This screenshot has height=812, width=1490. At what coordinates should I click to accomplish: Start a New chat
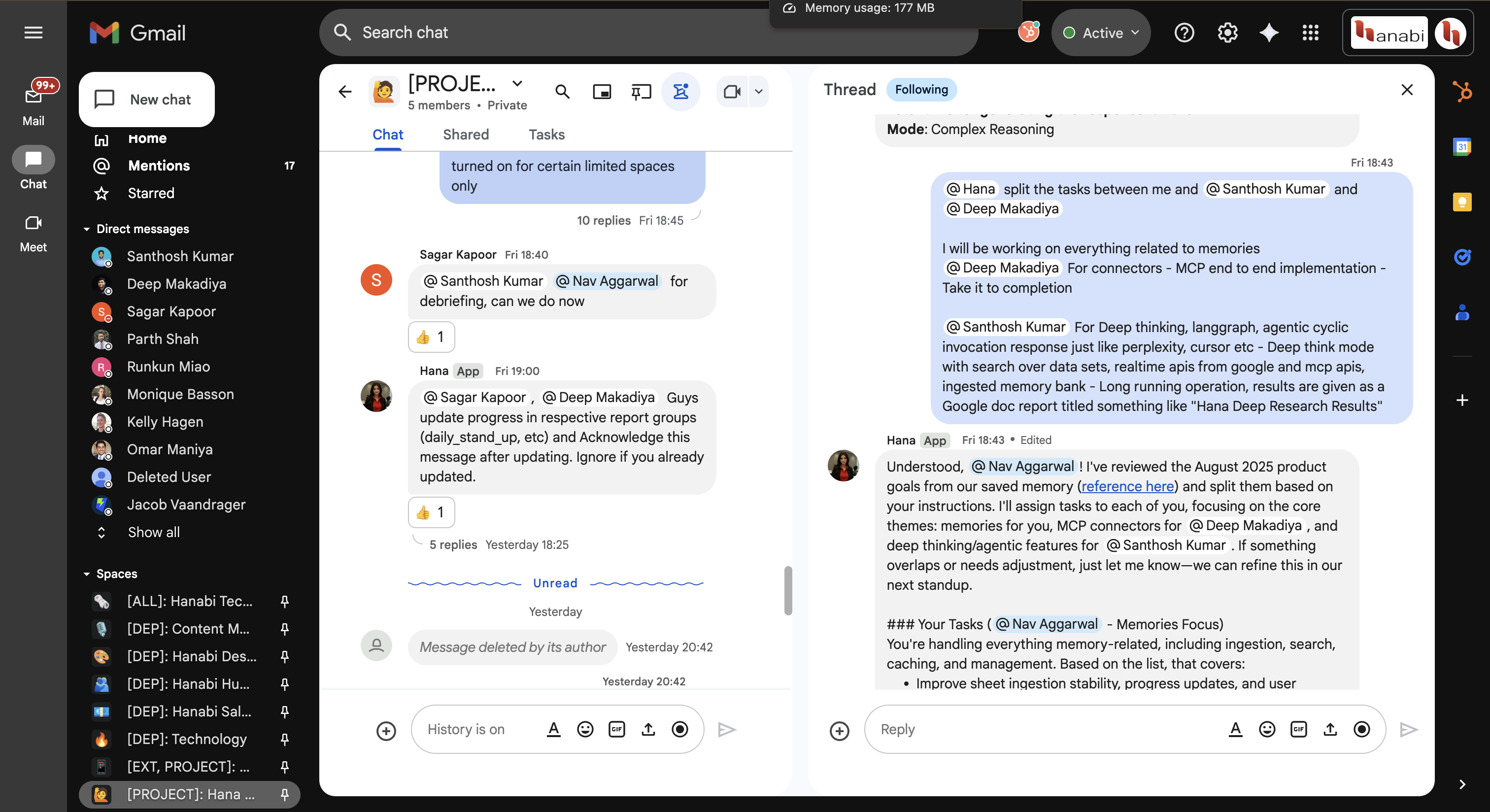tap(146, 100)
